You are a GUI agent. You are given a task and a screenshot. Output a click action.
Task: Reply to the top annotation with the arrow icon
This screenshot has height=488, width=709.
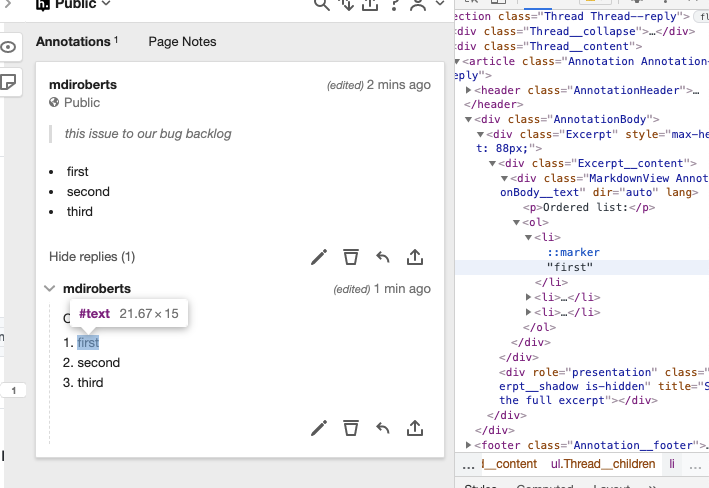(383, 257)
